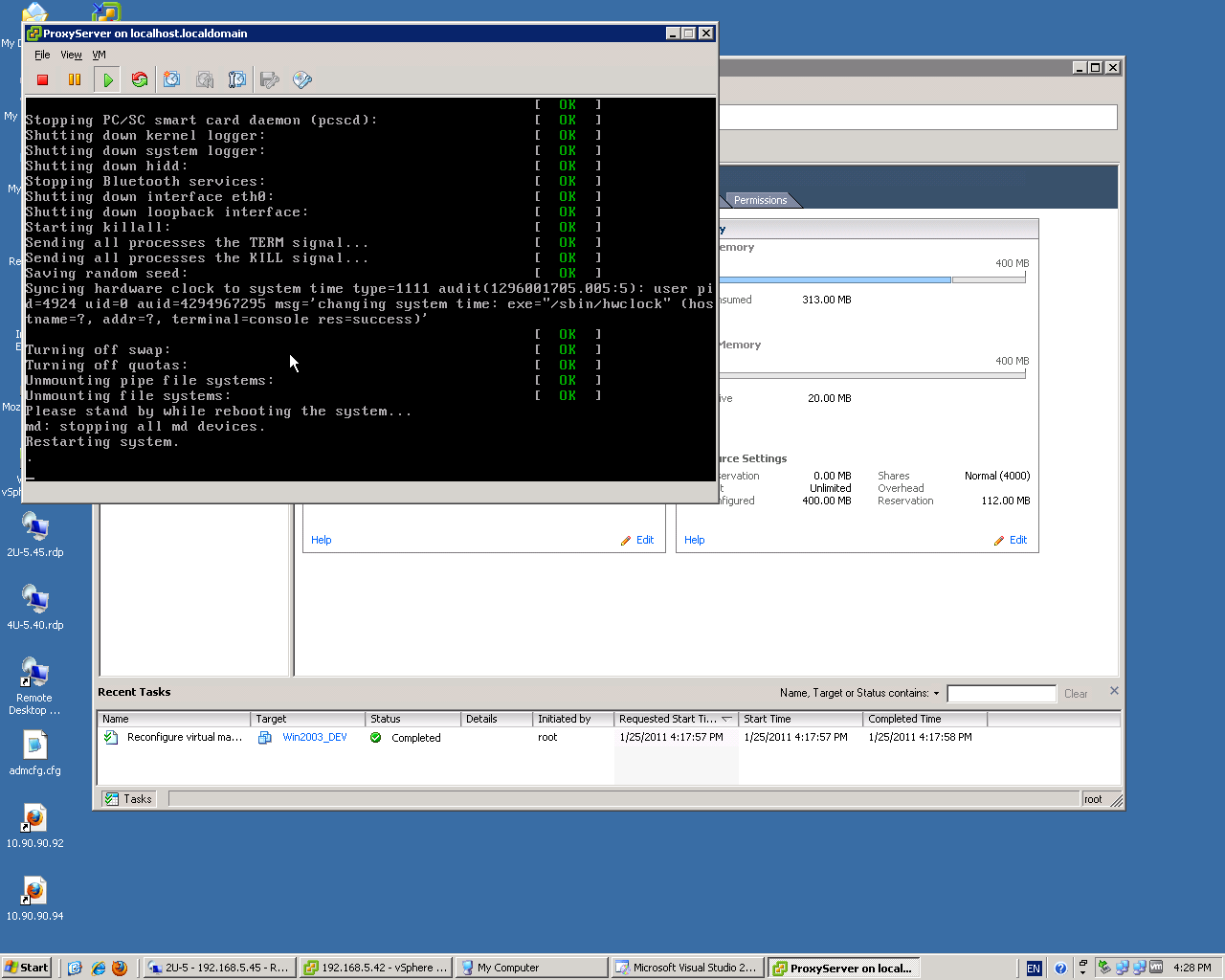Switch to 192.168.5.42 vSphere taskbar button

(375, 968)
